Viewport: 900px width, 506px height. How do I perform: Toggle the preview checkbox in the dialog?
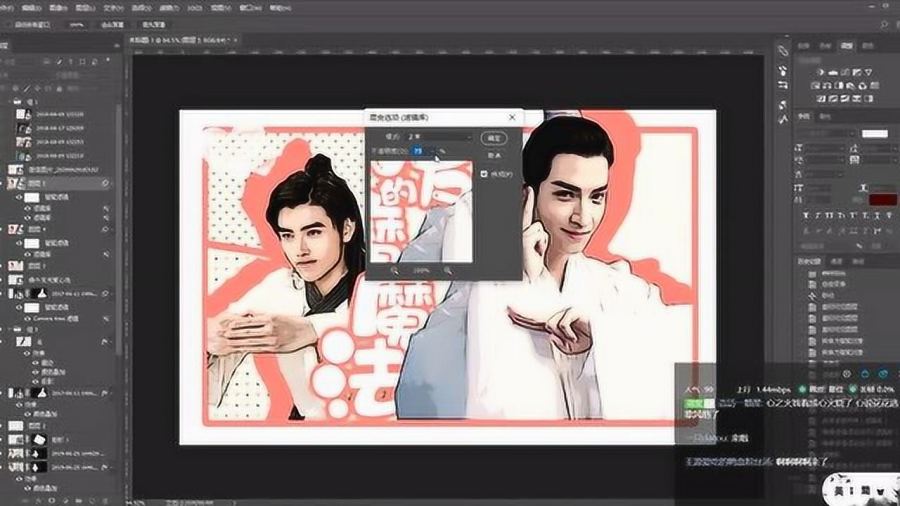484,174
